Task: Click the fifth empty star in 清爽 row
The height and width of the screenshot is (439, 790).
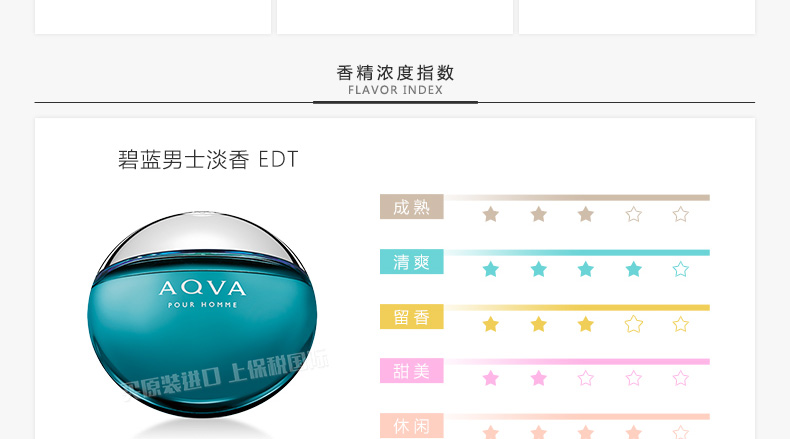Action: tap(681, 270)
